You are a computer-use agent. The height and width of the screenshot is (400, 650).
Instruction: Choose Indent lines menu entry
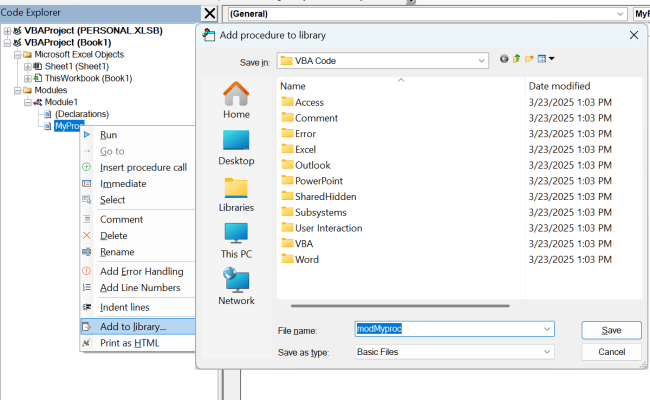pos(137,307)
